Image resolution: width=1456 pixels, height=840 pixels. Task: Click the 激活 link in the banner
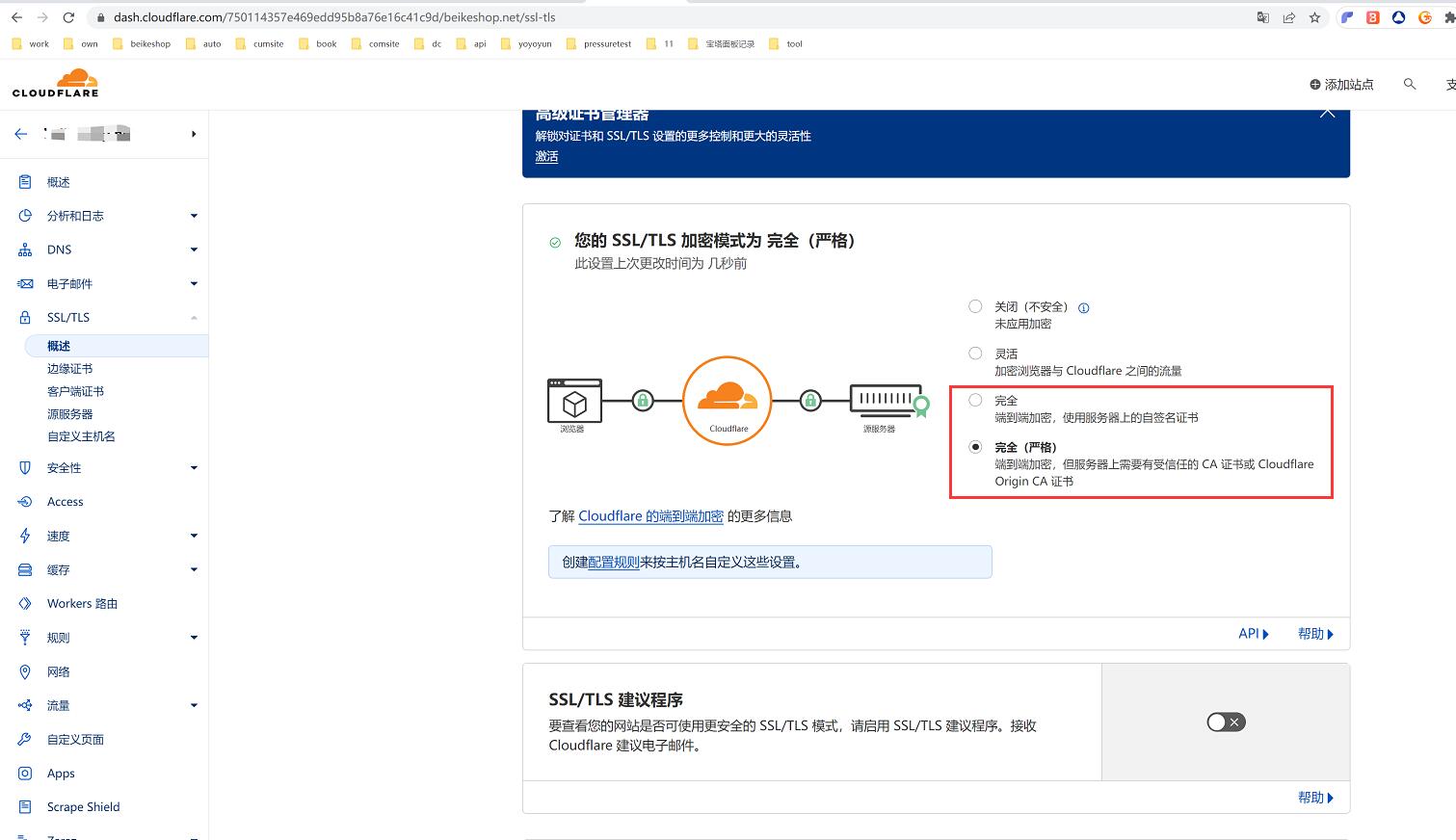(x=546, y=156)
